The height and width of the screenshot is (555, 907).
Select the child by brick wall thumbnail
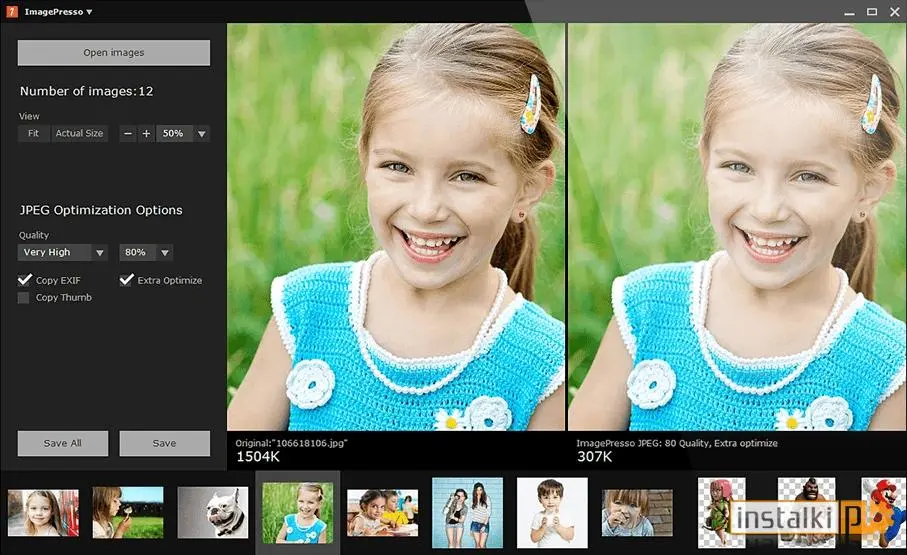pyautogui.click(x=637, y=513)
